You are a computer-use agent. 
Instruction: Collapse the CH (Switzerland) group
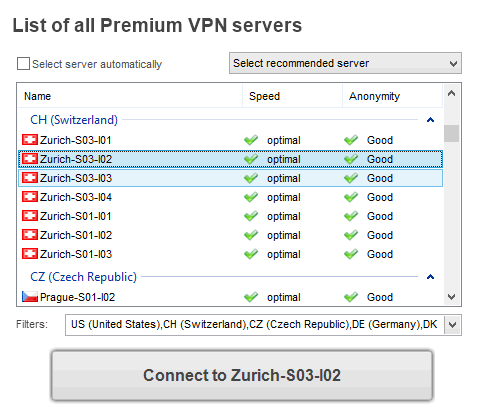pyautogui.click(x=430, y=120)
